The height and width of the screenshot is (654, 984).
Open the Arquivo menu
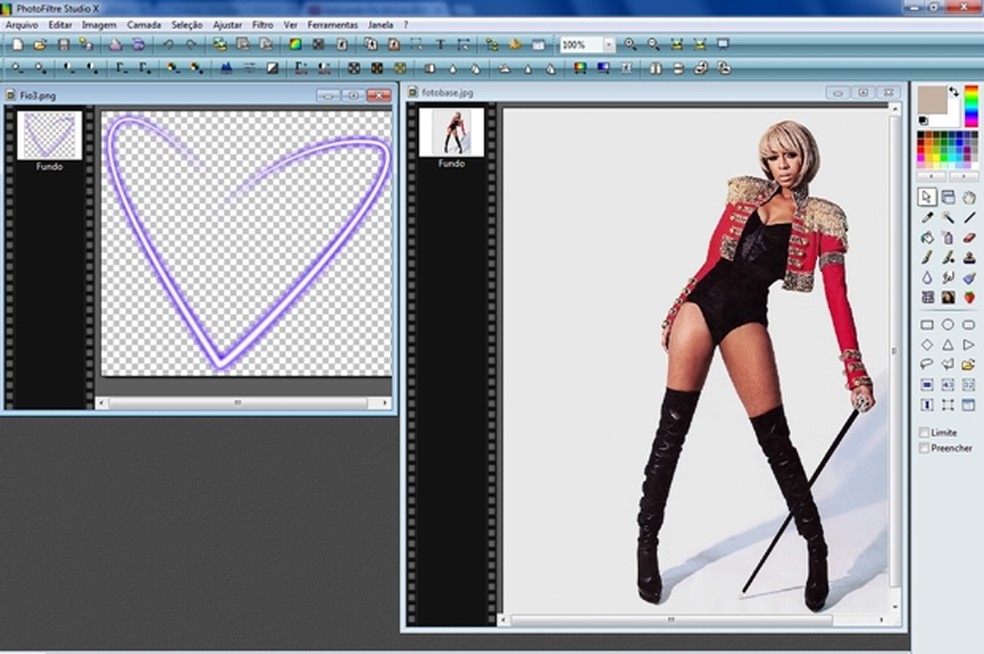click(22, 25)
